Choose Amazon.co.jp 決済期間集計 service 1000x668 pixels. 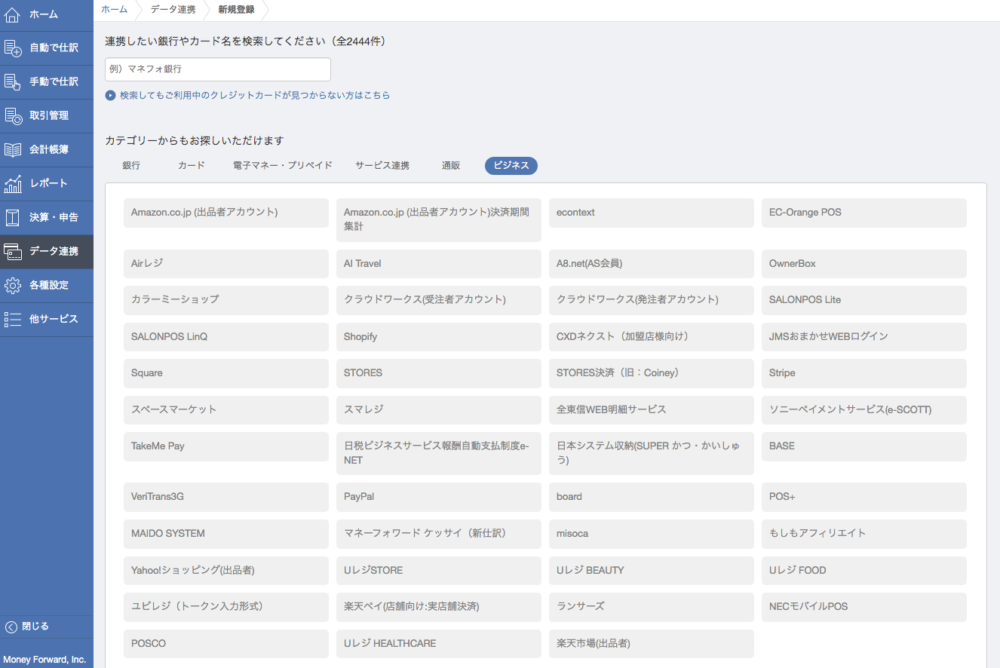pyautogui.click(x=439, y=219)
